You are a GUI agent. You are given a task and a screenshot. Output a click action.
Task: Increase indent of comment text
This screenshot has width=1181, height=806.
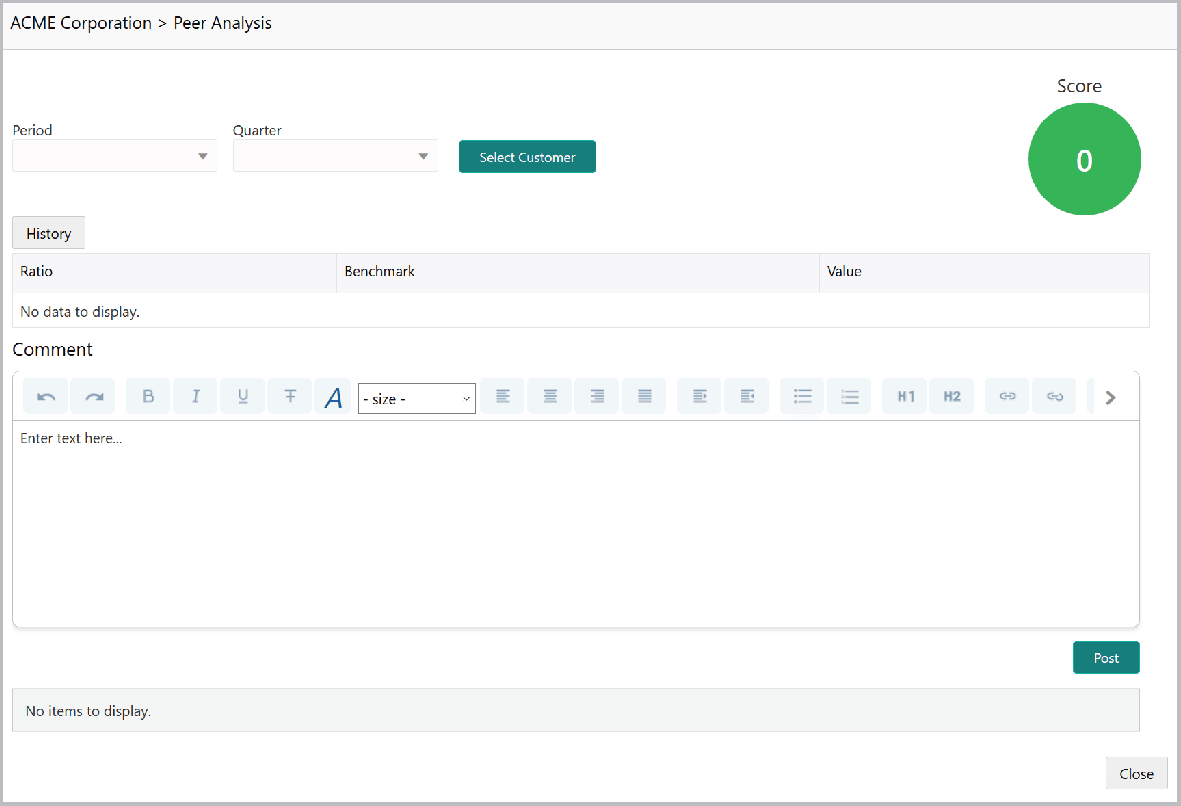coord(700,396)
